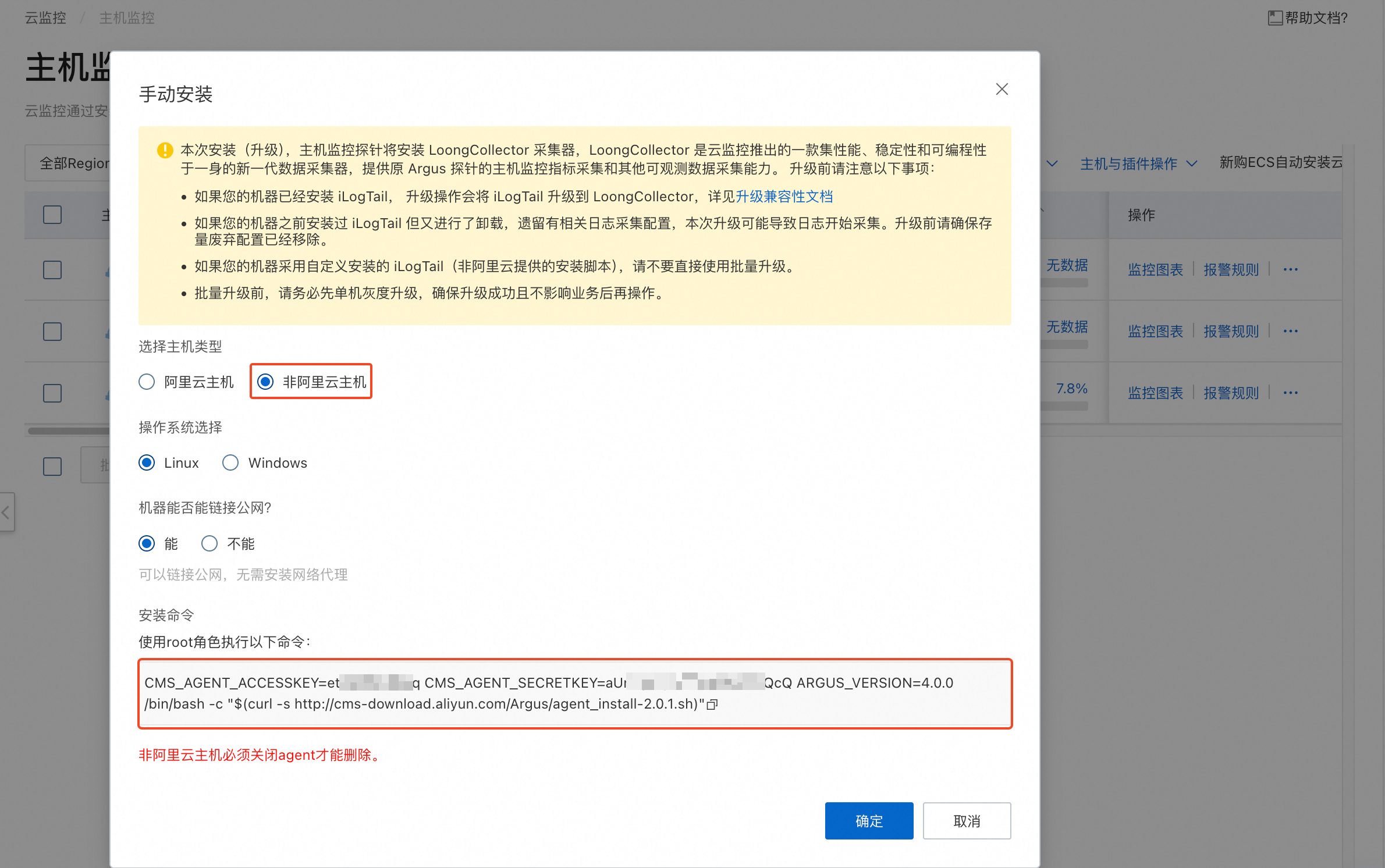This screenshot has width=1385, height=868.
Task: Close the 手动安装 dialog with X icon
Action: click(x=1002, y=89)
